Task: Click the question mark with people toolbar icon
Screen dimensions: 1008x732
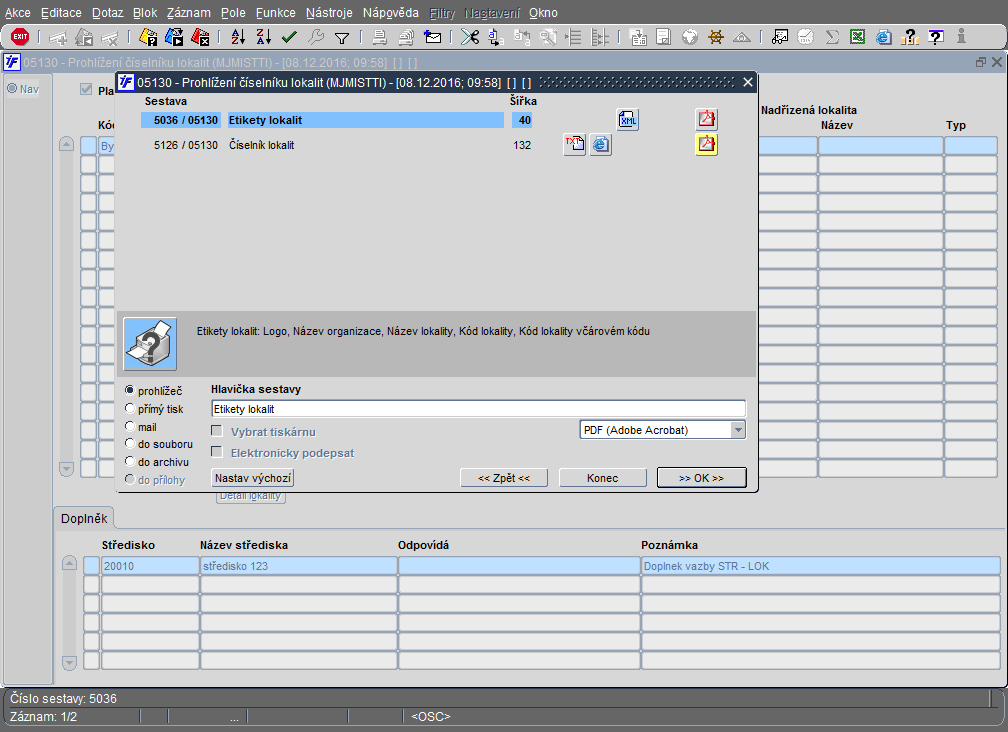Action: pyautogui.click(x=910, y=37)
